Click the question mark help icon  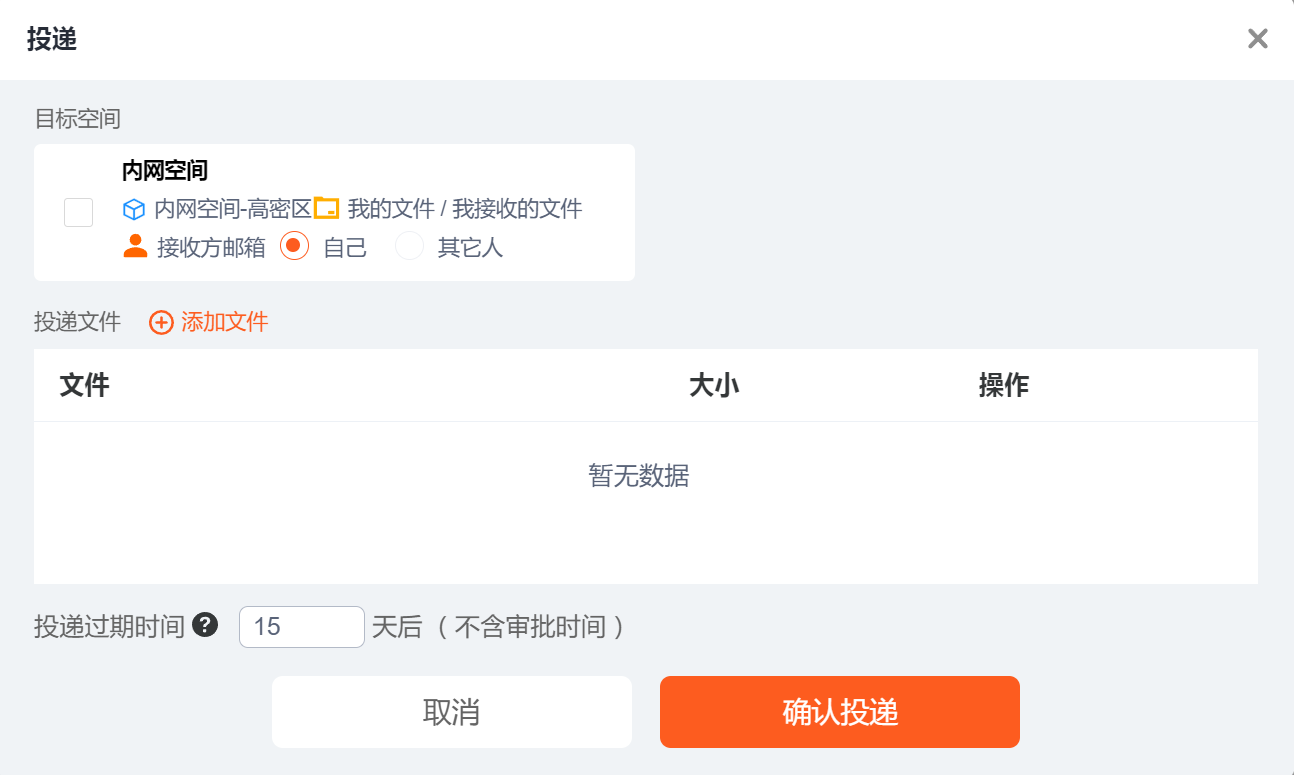coord(205,625)
